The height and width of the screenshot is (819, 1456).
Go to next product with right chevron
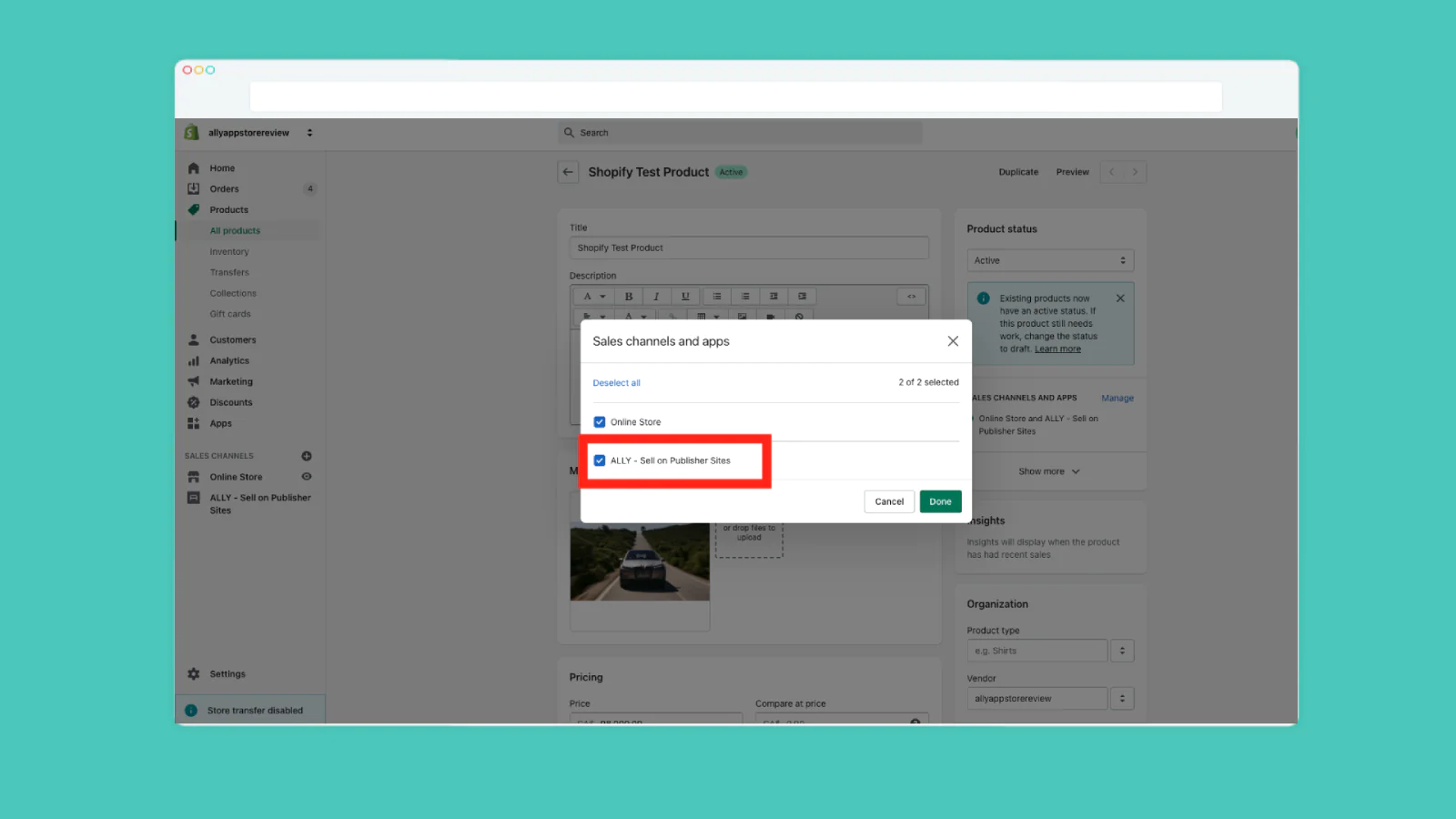click(x=1135, y=172)
